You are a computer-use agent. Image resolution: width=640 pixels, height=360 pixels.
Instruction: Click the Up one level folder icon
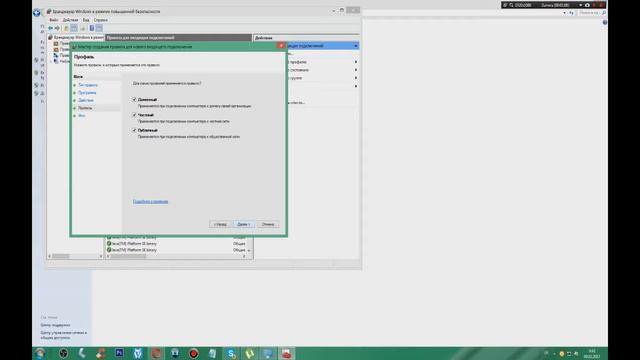click(66, 28)
